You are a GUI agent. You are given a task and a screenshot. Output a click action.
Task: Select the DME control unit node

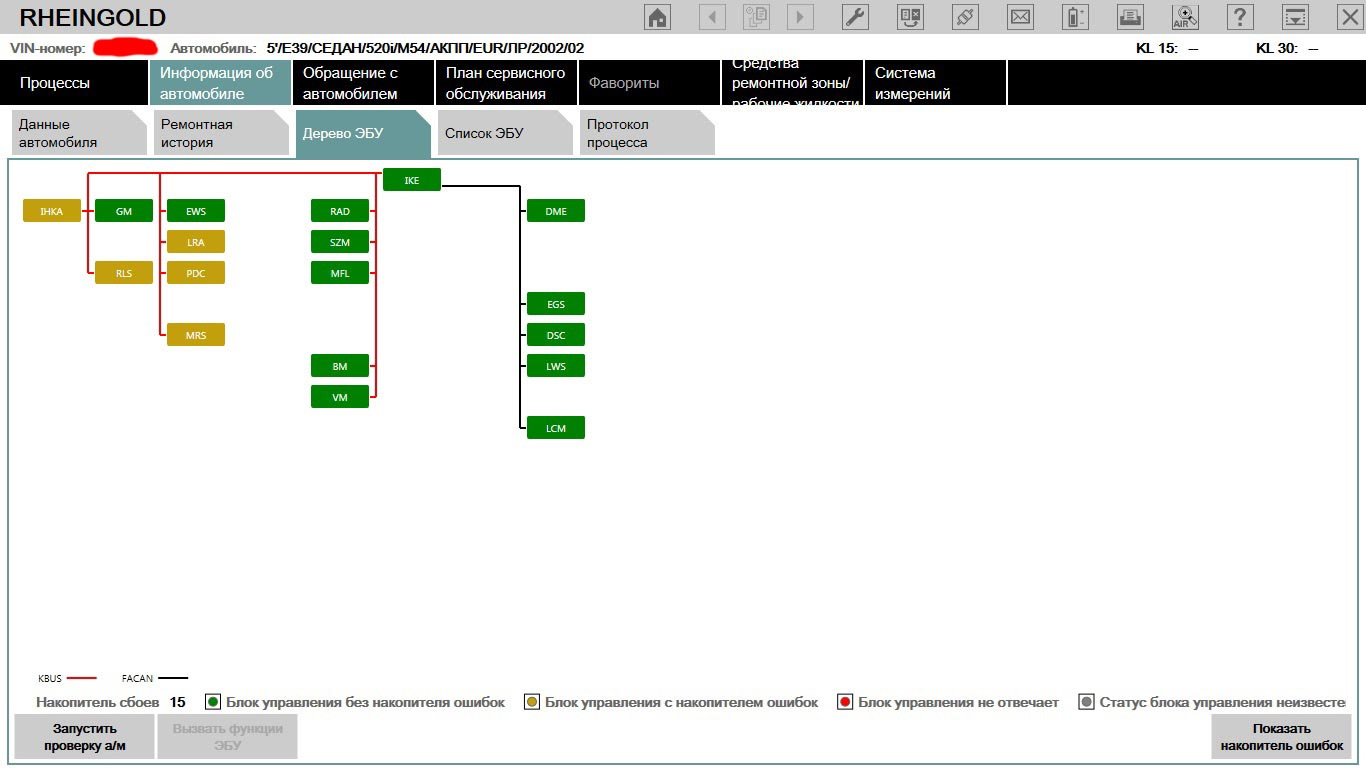[x=556, y=211]
